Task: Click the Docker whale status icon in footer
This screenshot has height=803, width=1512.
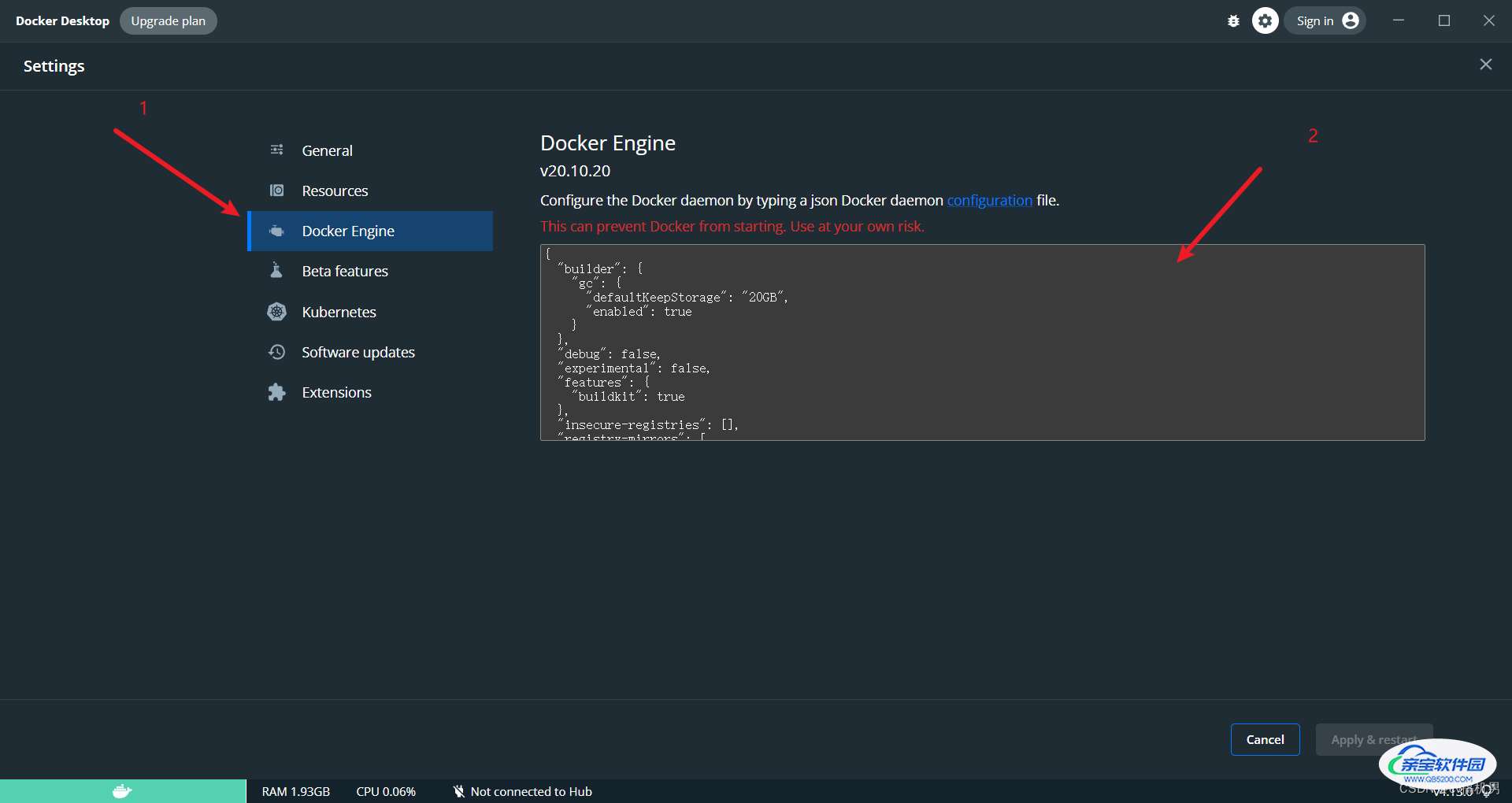Action: [122, 791]
